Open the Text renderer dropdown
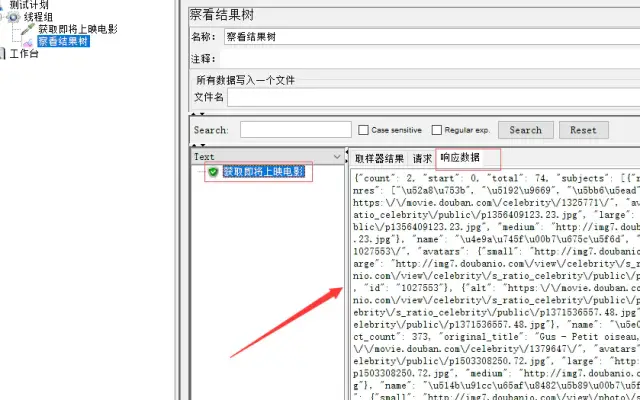640x400 pixels. (x=267, y=157)
